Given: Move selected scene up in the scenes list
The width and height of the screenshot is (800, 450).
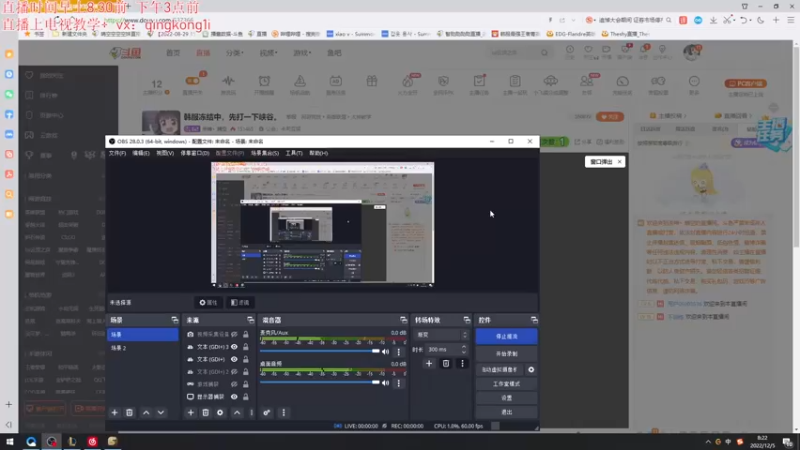Looking at the screenshot, I should tap(146, 412).
